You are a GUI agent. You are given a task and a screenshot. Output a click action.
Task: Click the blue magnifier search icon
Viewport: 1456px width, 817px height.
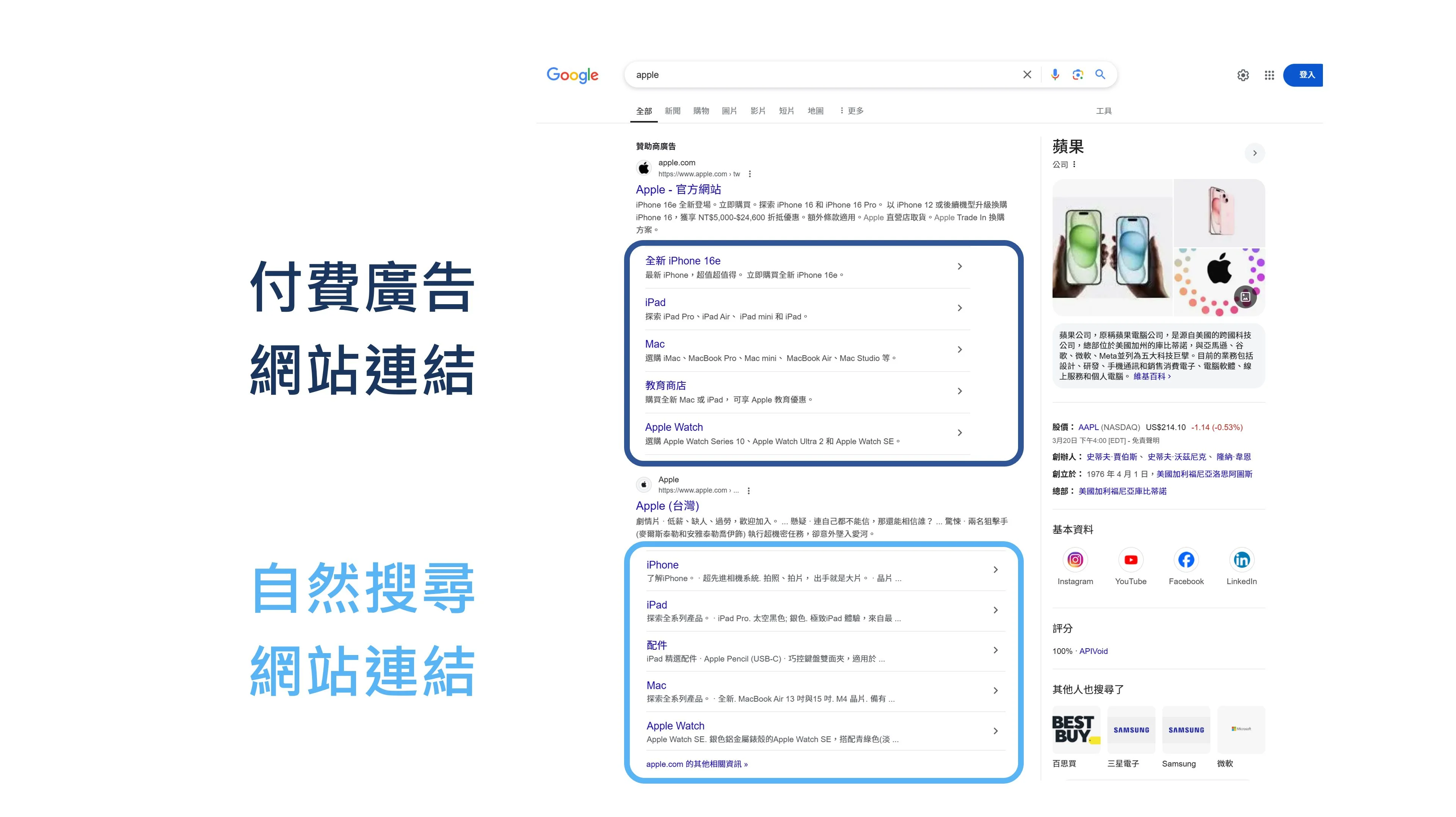pos(1100,75)
